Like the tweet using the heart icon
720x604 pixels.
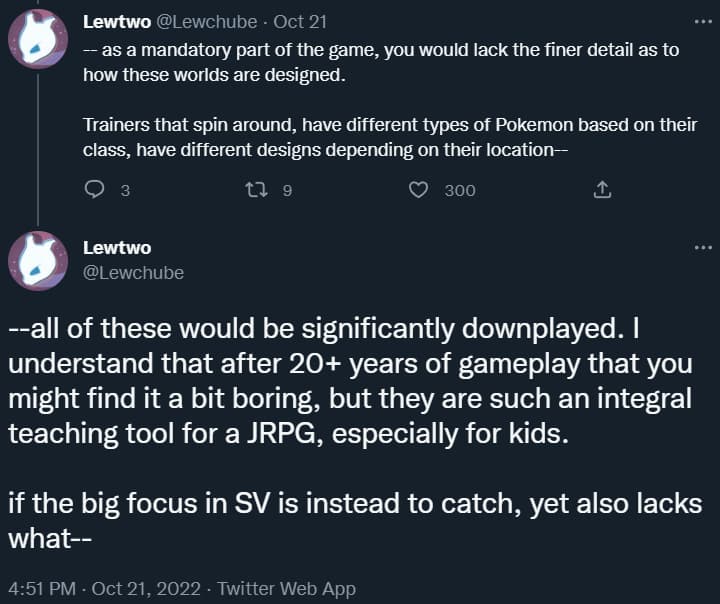pos(418,190)
